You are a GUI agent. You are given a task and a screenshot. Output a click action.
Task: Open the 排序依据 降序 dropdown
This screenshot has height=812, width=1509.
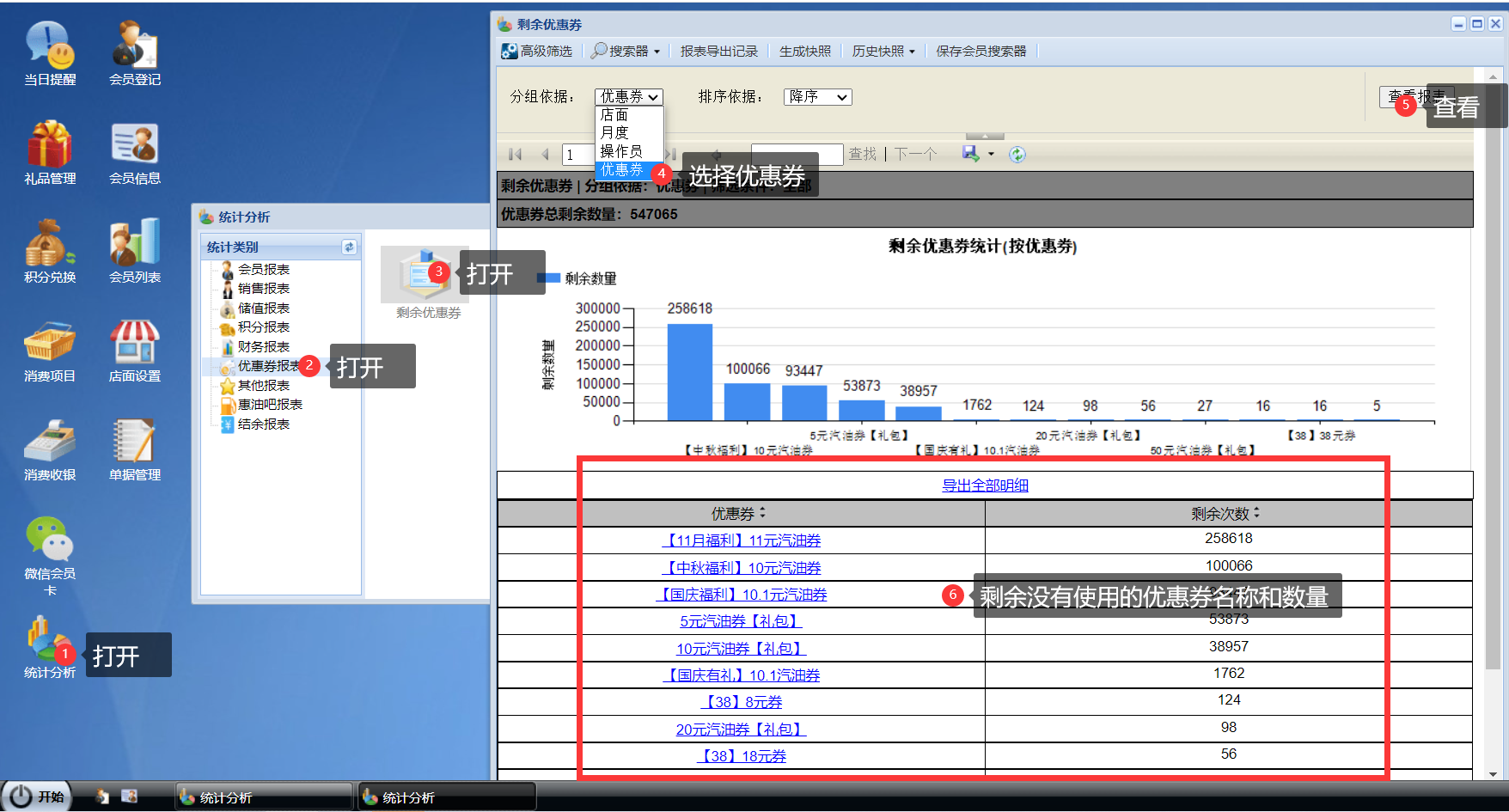pos(817,97)
